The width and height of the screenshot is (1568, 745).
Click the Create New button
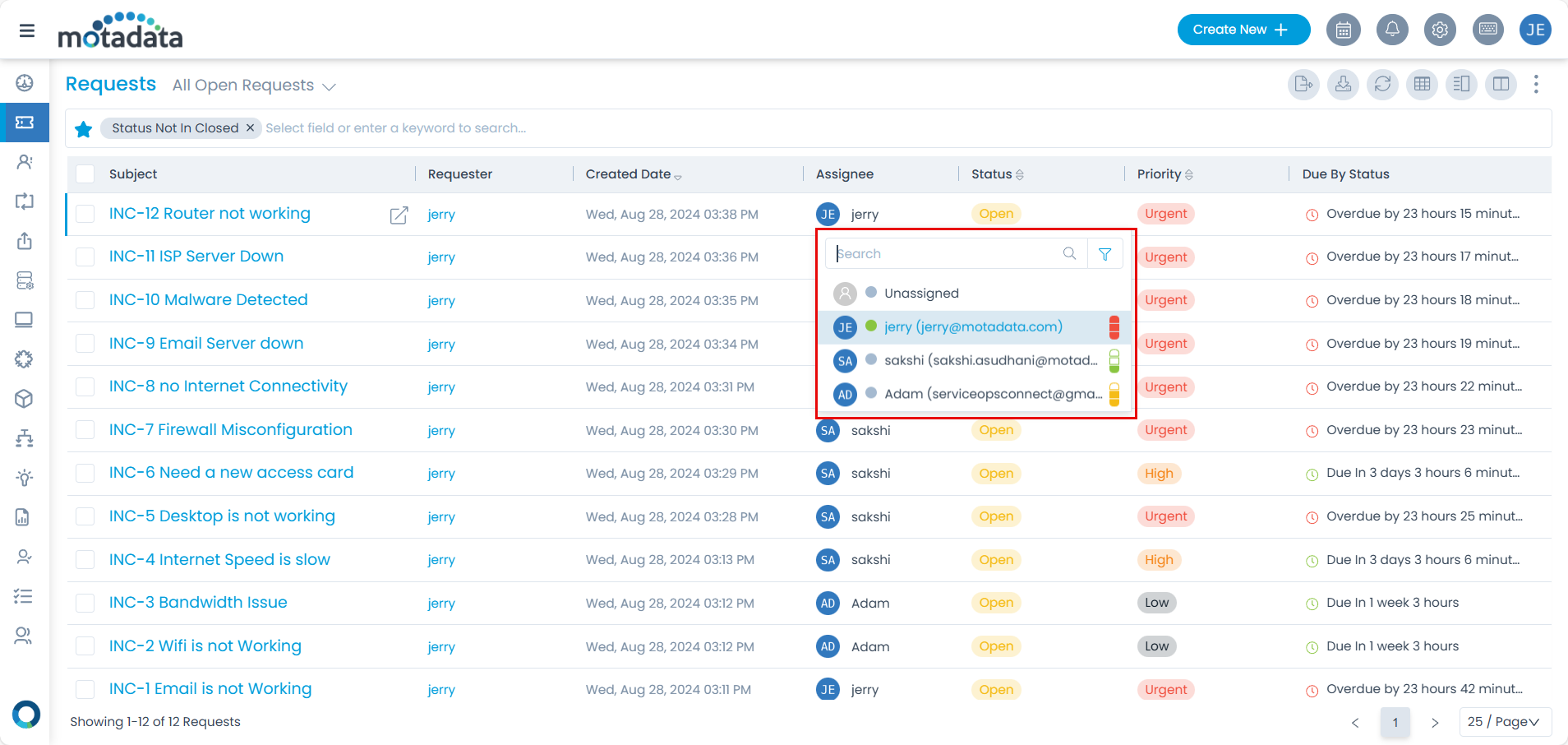pyautogui.click(x=1243, y=30)
